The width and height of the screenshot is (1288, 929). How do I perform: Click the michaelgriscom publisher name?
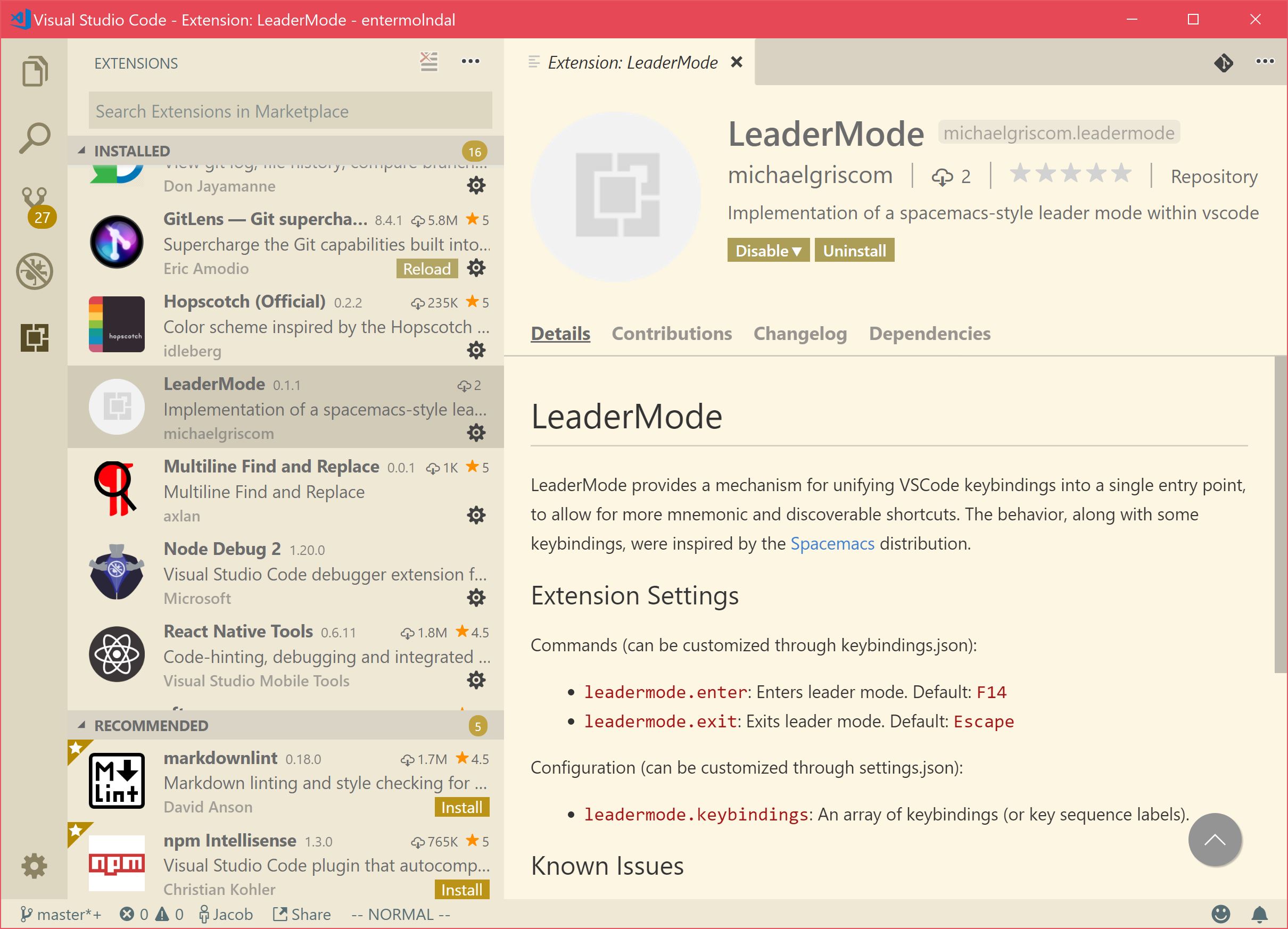[810, 175]
